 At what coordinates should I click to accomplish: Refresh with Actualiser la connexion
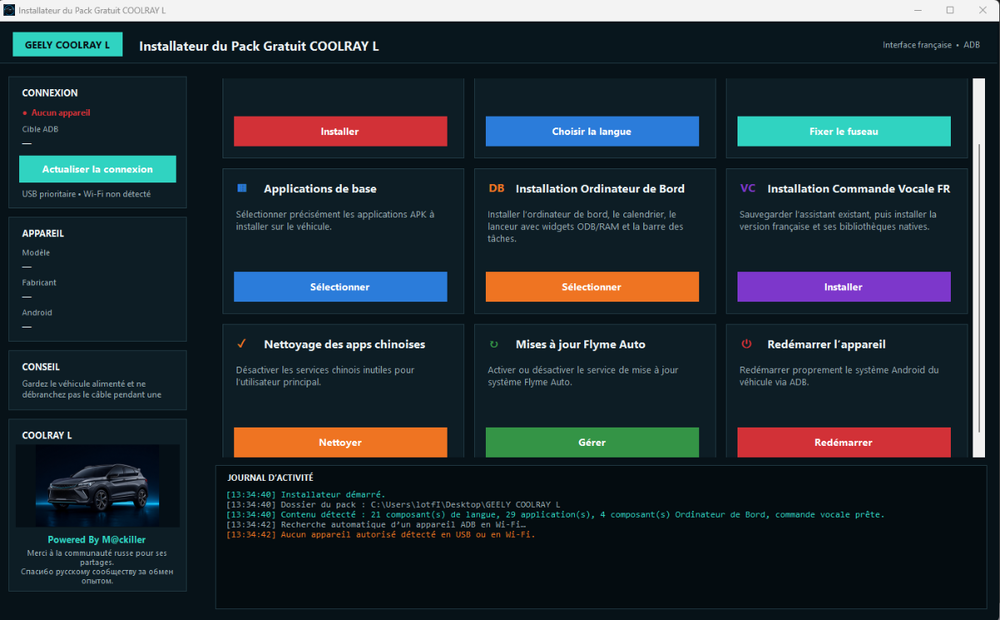tap(98, 169)
